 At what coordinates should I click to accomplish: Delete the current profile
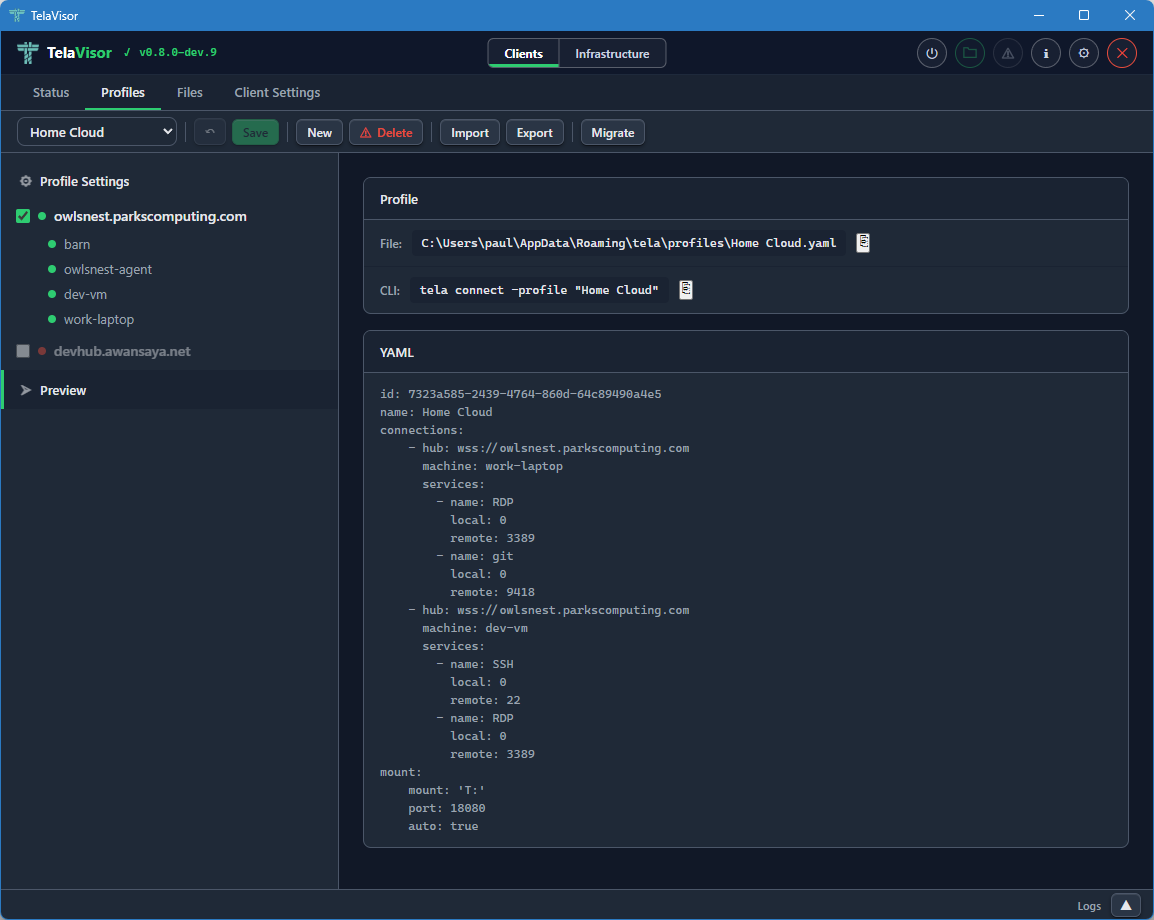coord(386,131)
